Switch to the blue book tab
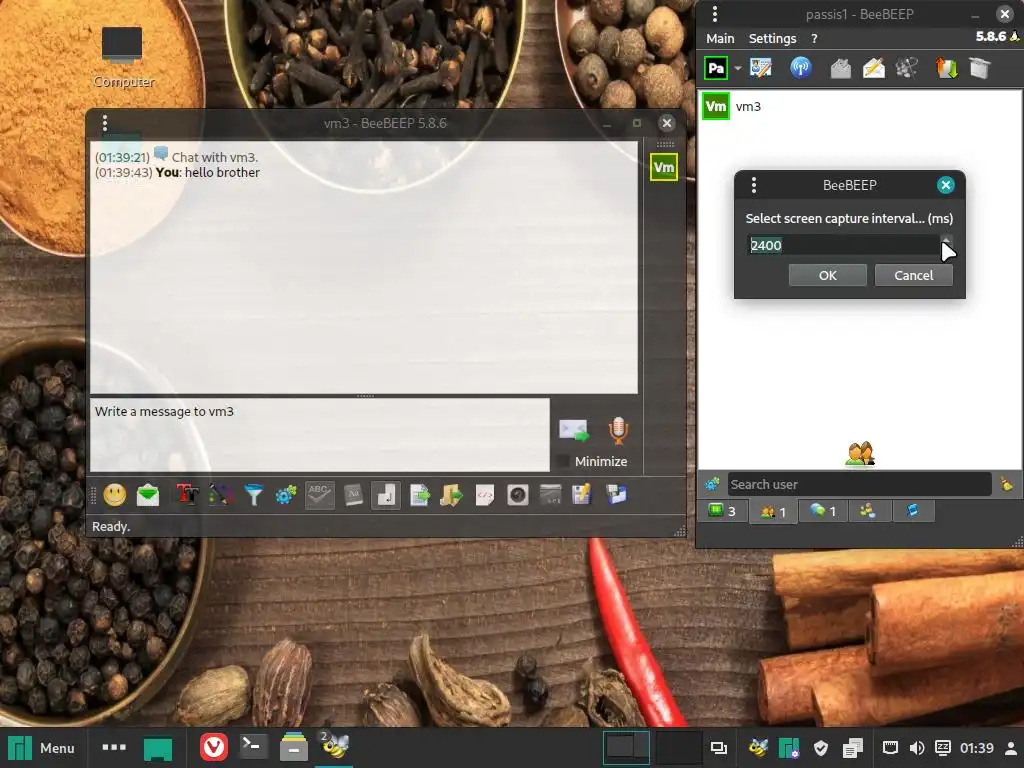Image resolution: width=1024 pixels, height=768 pixels. click(x=913, y=511)
